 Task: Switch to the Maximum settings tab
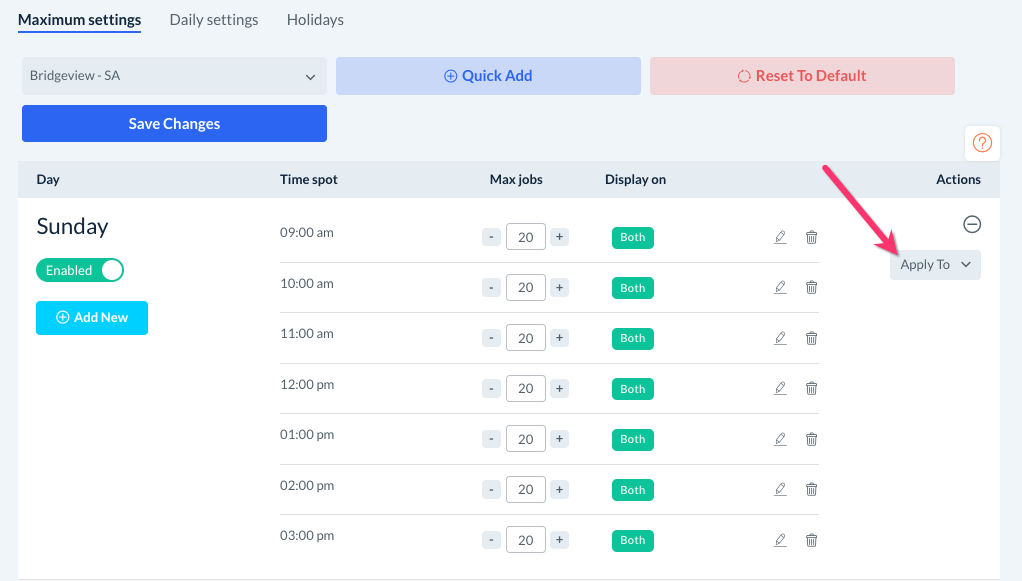[80, 20]
